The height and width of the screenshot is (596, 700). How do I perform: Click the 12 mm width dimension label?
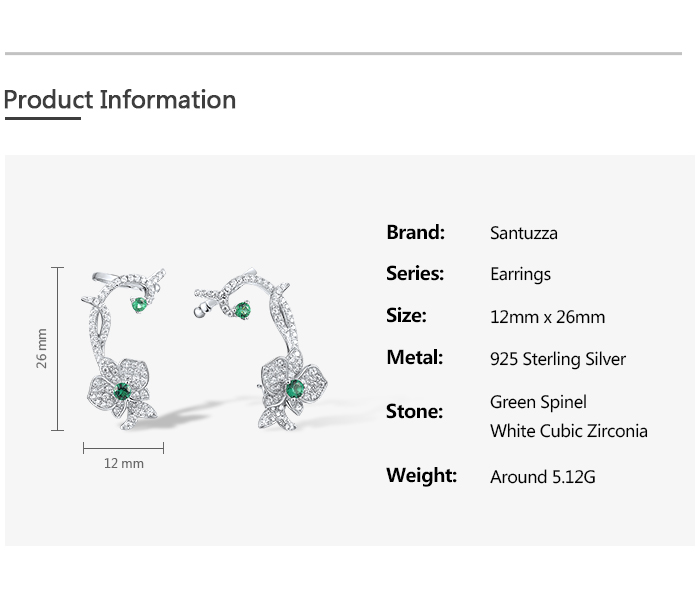pos(124,464)
